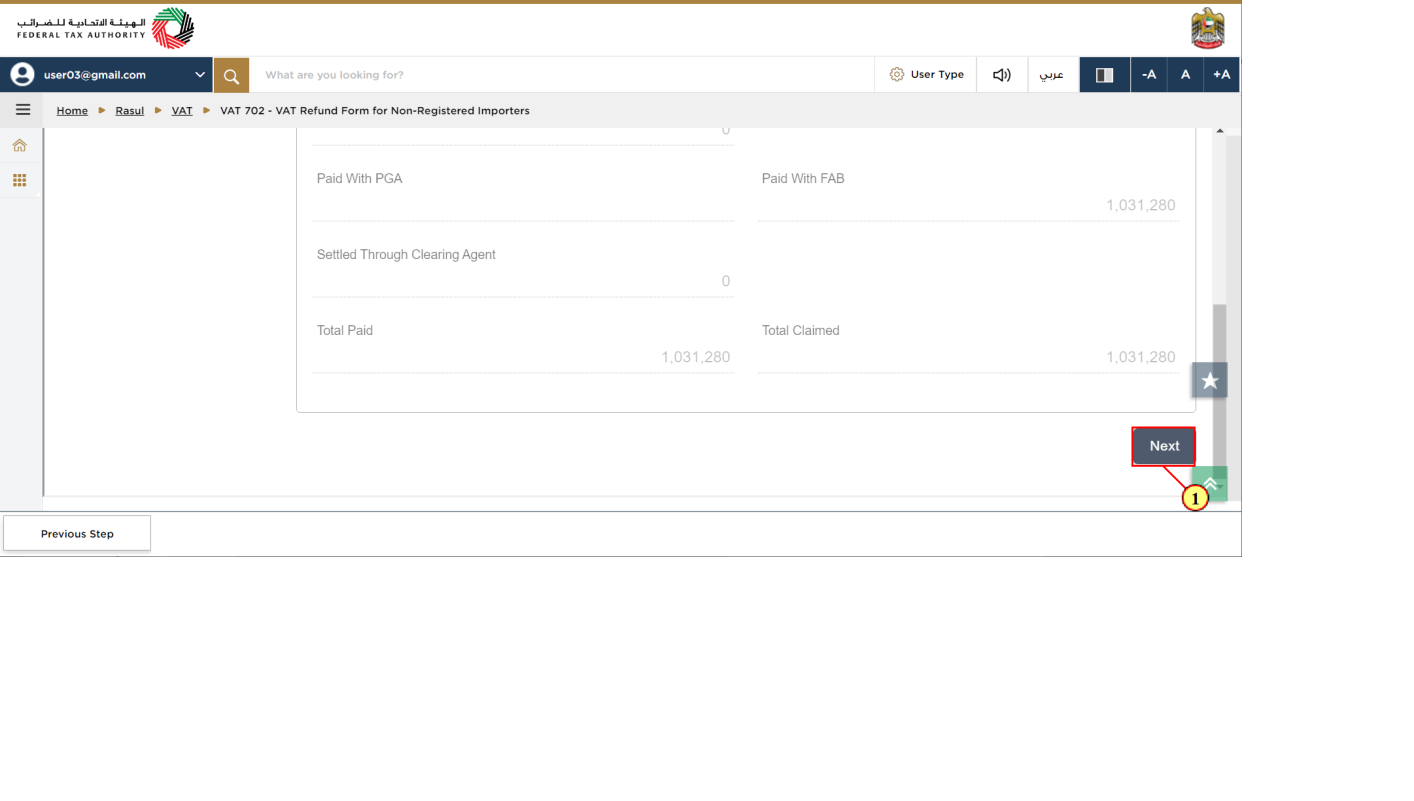Click the UAE emblem logo
Image resolution: width=1414 pixels, height=801 pixels.
click(x=1208, y=28)
